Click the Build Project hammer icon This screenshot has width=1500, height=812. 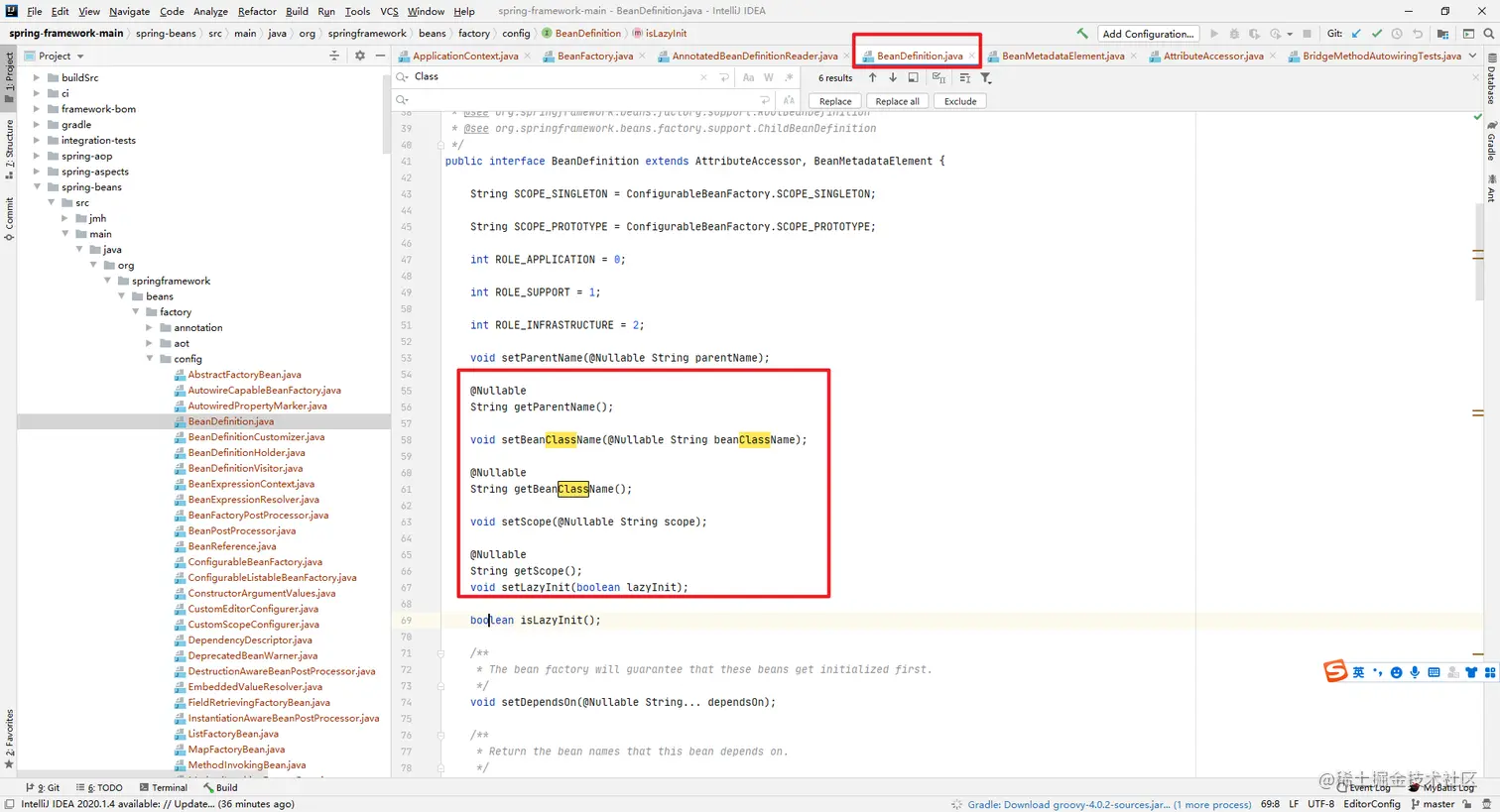1081,33
